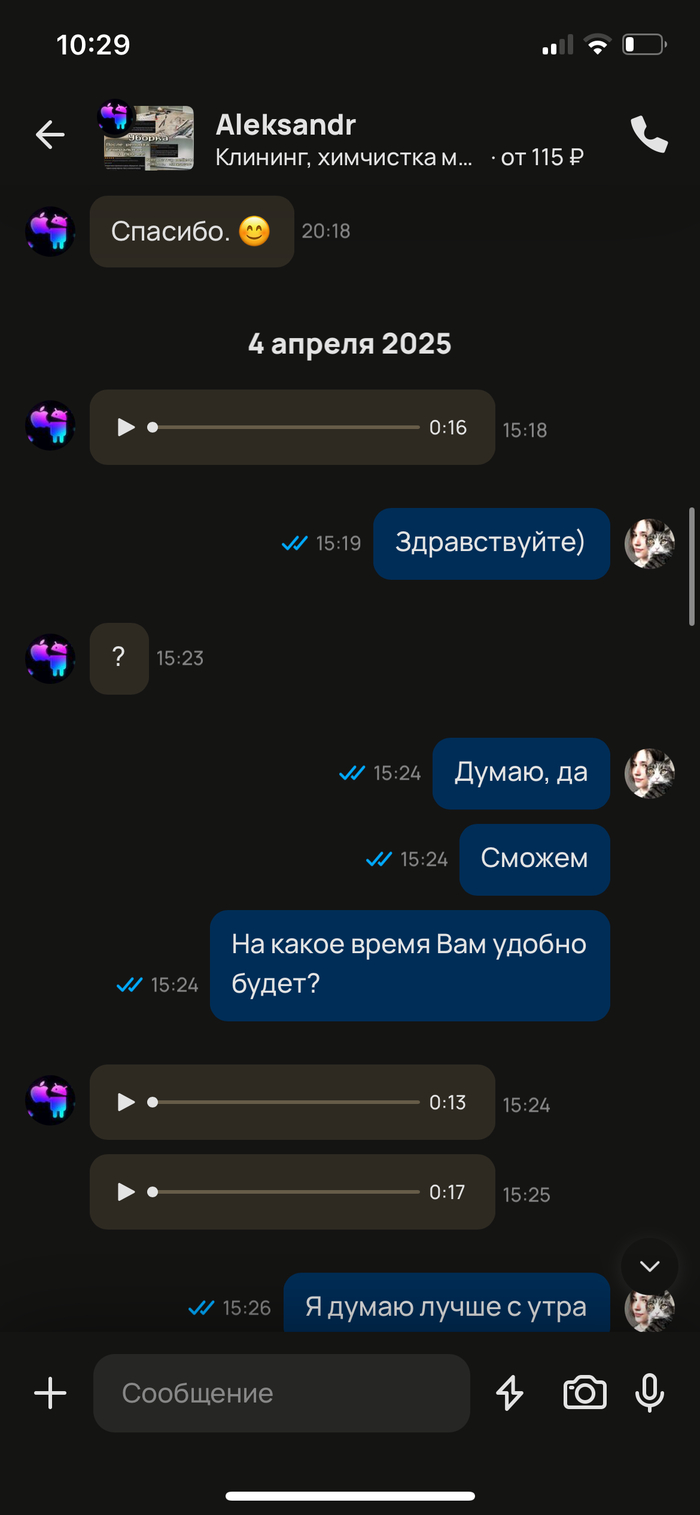Tap the lightning quick replies icon
Image resolution: width=700 pixels, height=1515 pixels.
click(x=510, y=1392)
